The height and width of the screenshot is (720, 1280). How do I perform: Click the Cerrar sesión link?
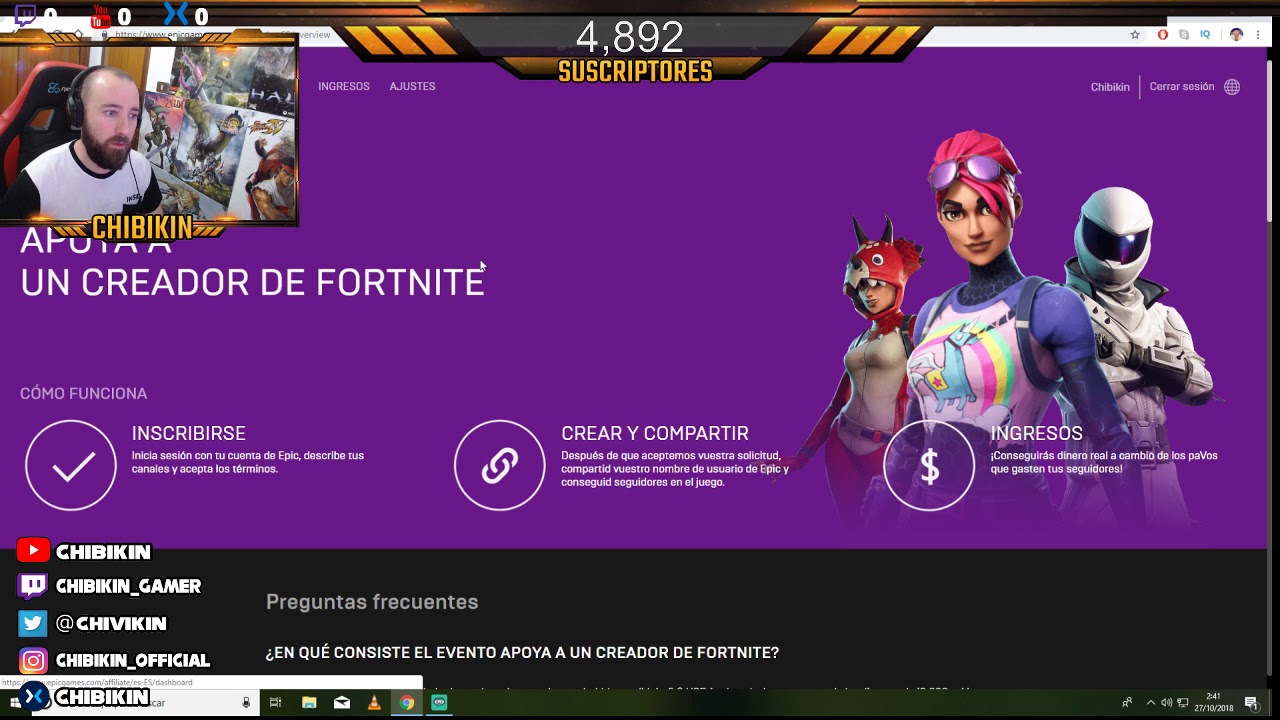(x=1181, y=87)
